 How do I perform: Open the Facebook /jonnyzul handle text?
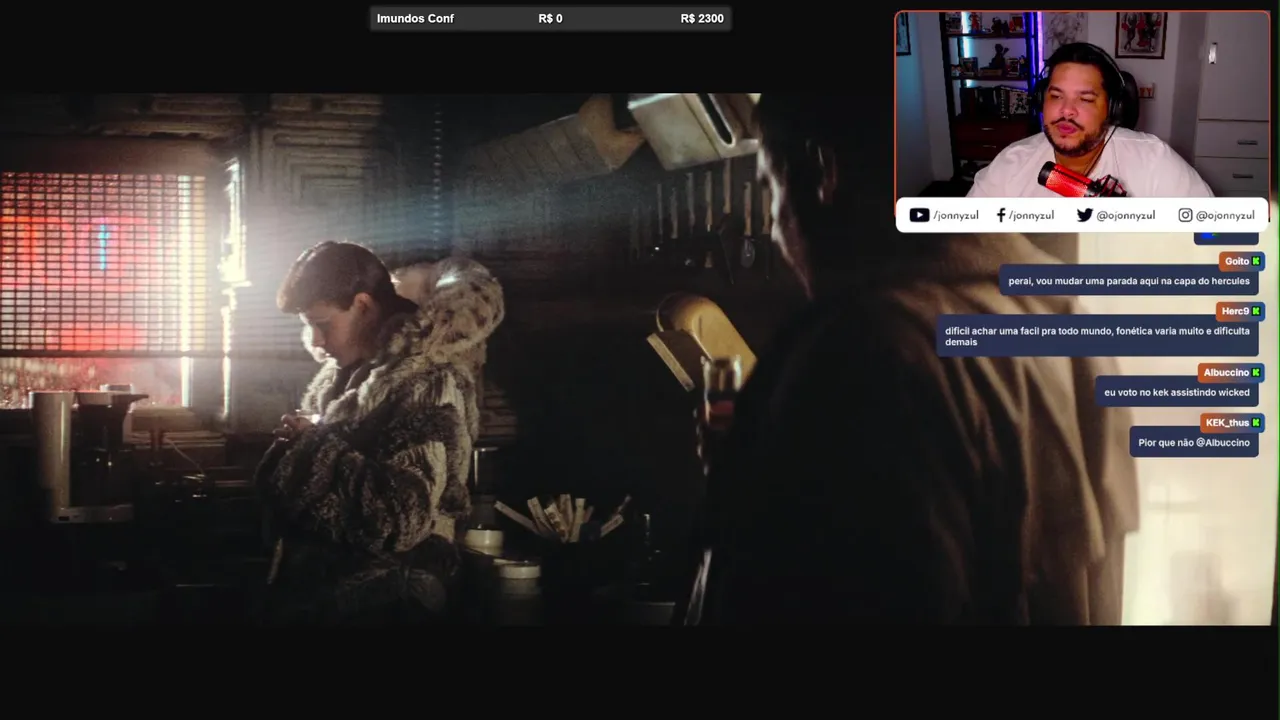pos(1031,215)
